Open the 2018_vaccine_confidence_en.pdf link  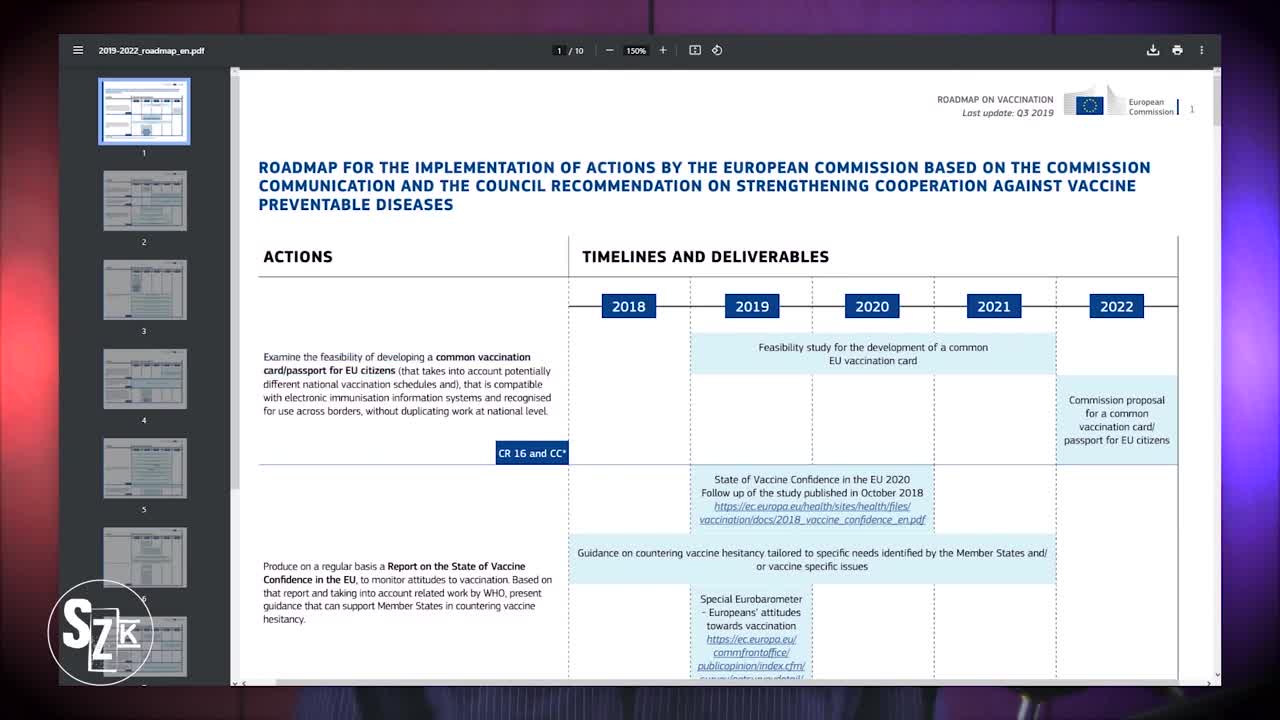812,513
